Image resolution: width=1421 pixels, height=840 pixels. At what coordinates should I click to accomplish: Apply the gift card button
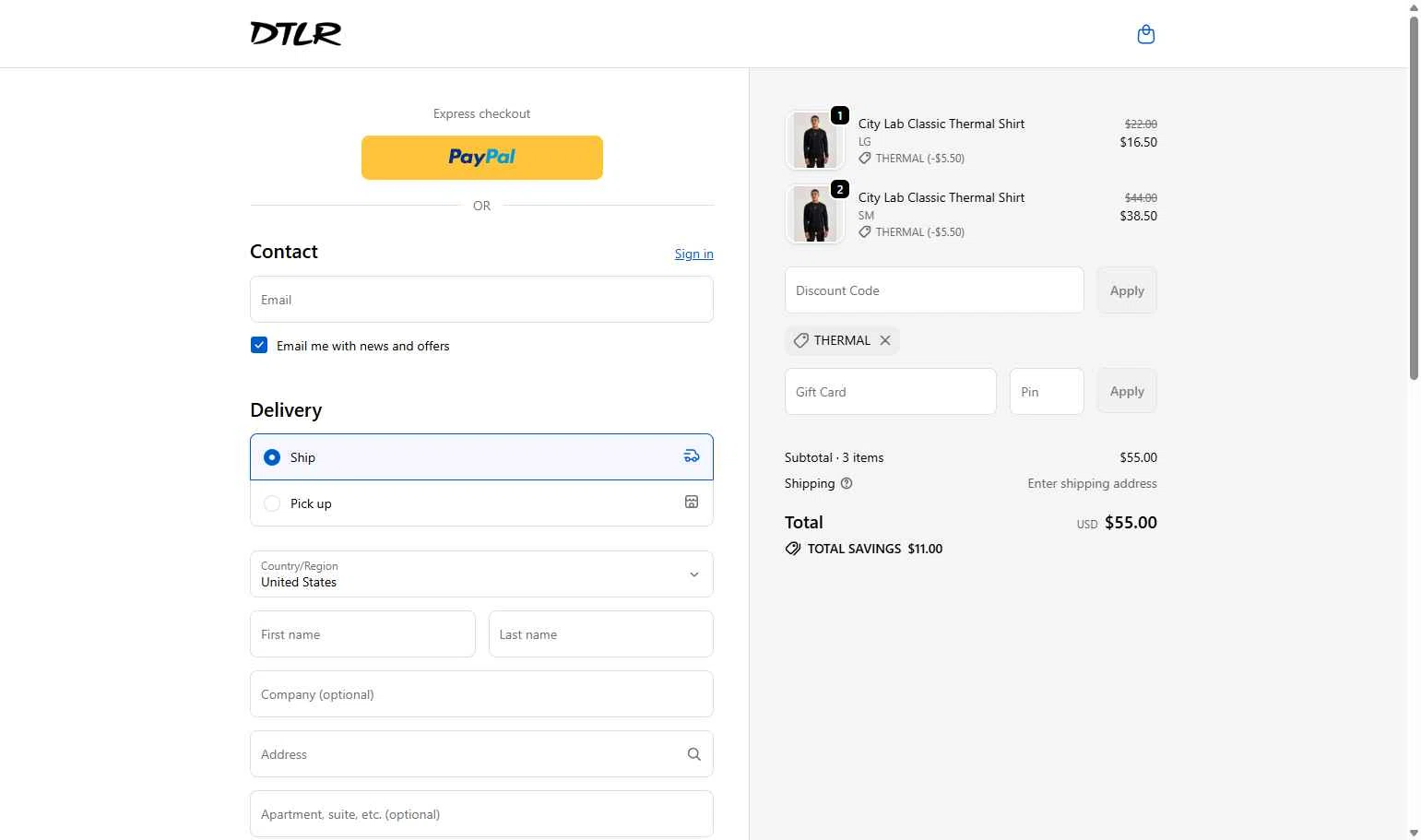1127,391
